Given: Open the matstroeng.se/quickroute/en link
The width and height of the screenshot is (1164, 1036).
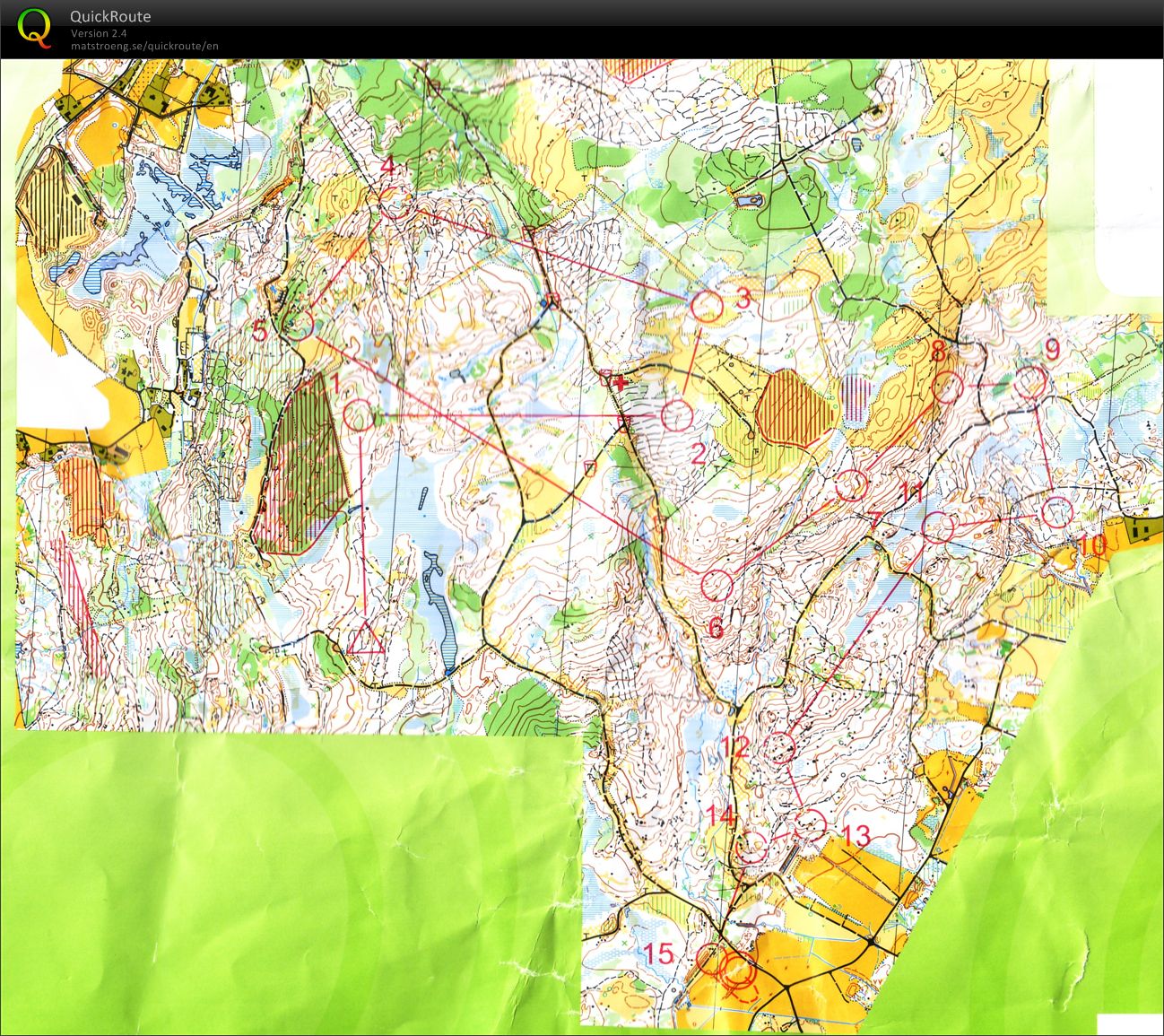Looking at the screenshot, I should 144,47.
